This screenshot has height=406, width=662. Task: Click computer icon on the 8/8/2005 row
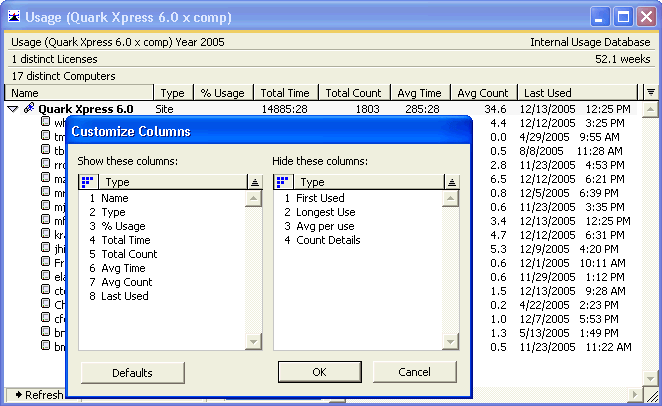click(x=45, y=149)
